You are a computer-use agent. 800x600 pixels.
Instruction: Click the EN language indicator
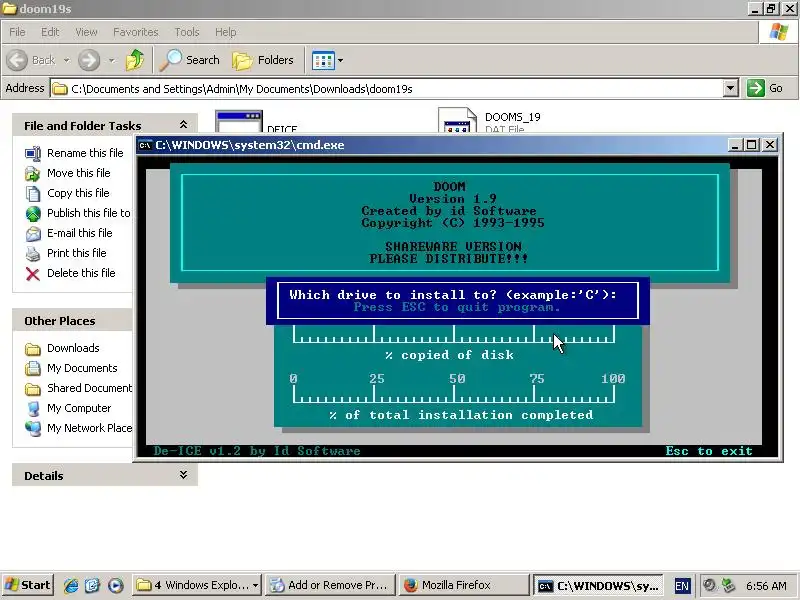(682, 586)
